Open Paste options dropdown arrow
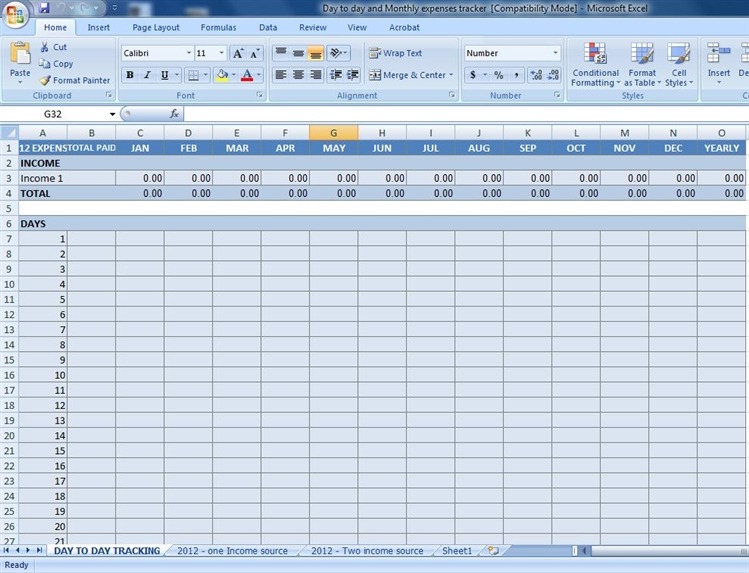The image size is (749, 573). coord(20,83)
